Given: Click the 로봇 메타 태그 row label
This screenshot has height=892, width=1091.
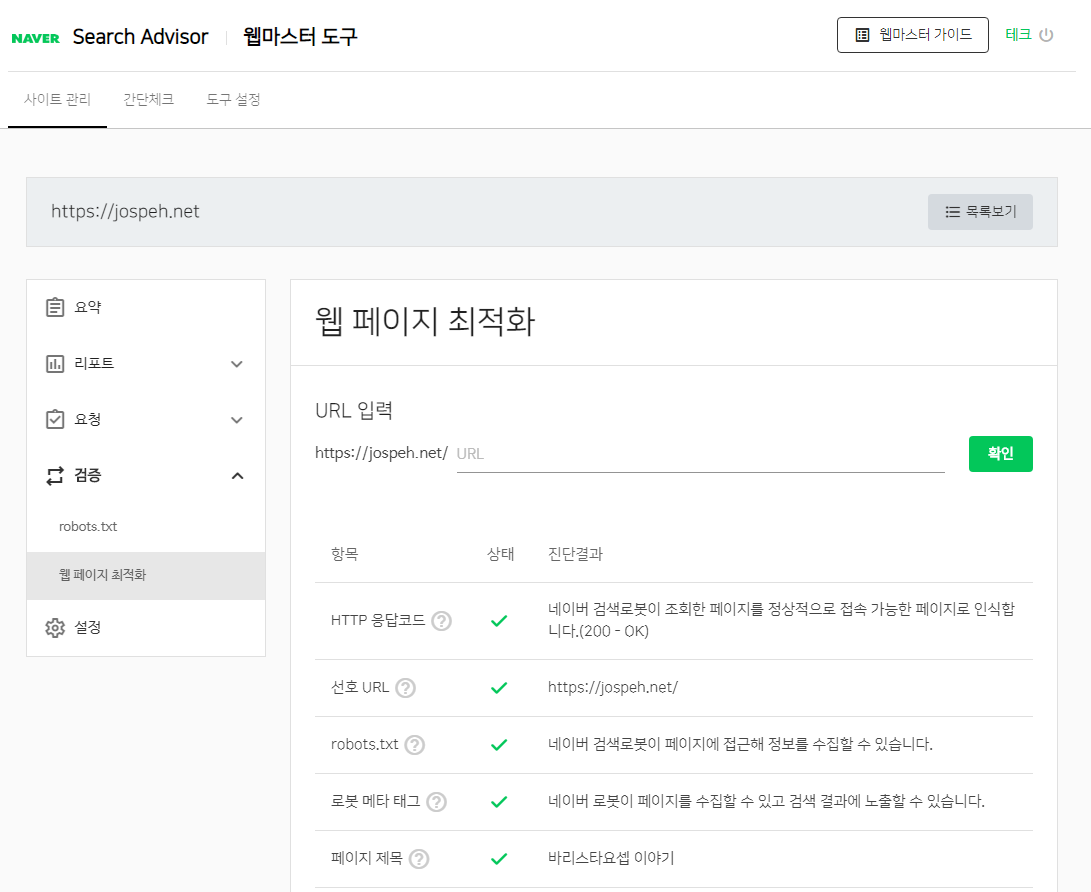Looking at the screenshot, I should [x=376, y=802].
